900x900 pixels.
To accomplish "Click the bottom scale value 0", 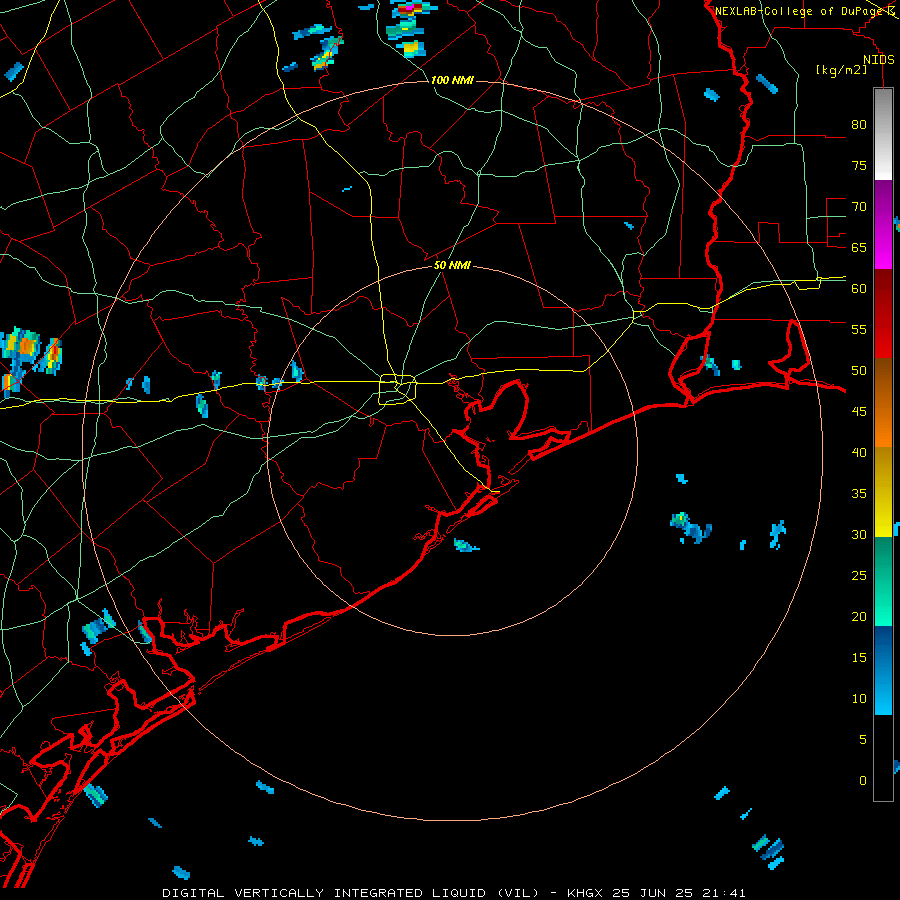I will click(x=863, y=781).
